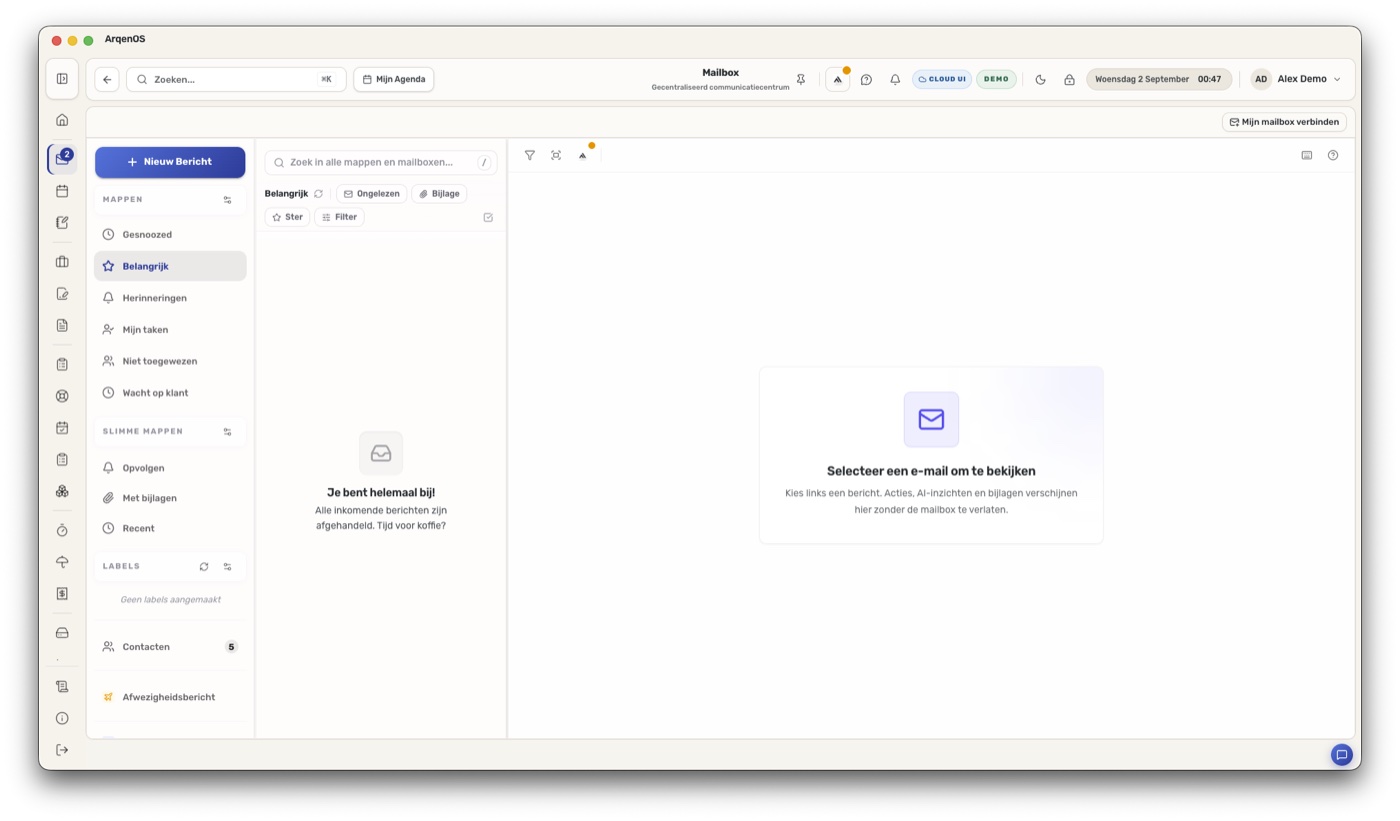The height and width of the screenshot is (821, 1400).
Task: Open Afwezigheidsbericht in the sidebar
Action: point(170,697)
